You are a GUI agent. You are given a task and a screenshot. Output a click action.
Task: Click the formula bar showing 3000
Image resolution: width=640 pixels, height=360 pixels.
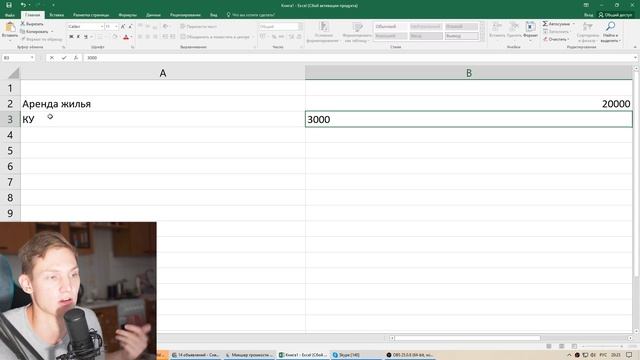[358, 58]
